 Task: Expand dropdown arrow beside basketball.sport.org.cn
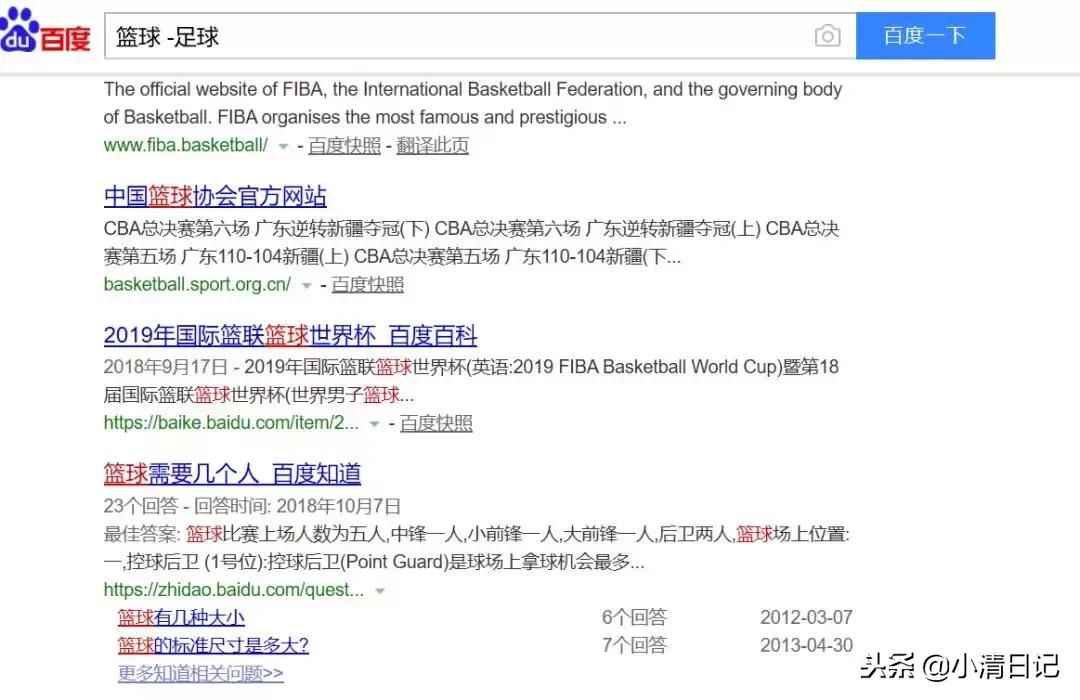point(308,285)
